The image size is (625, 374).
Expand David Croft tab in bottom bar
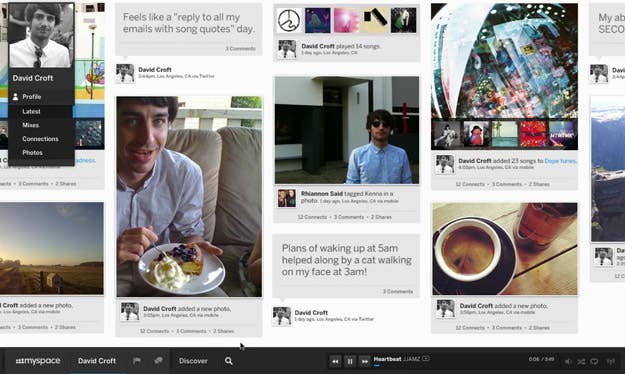tap(97, 361)
